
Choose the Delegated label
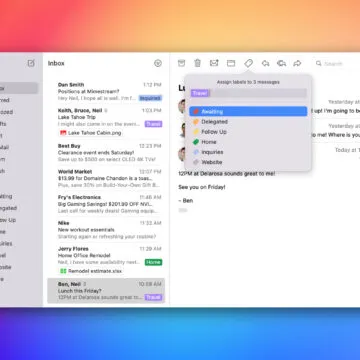click(248, 122)
